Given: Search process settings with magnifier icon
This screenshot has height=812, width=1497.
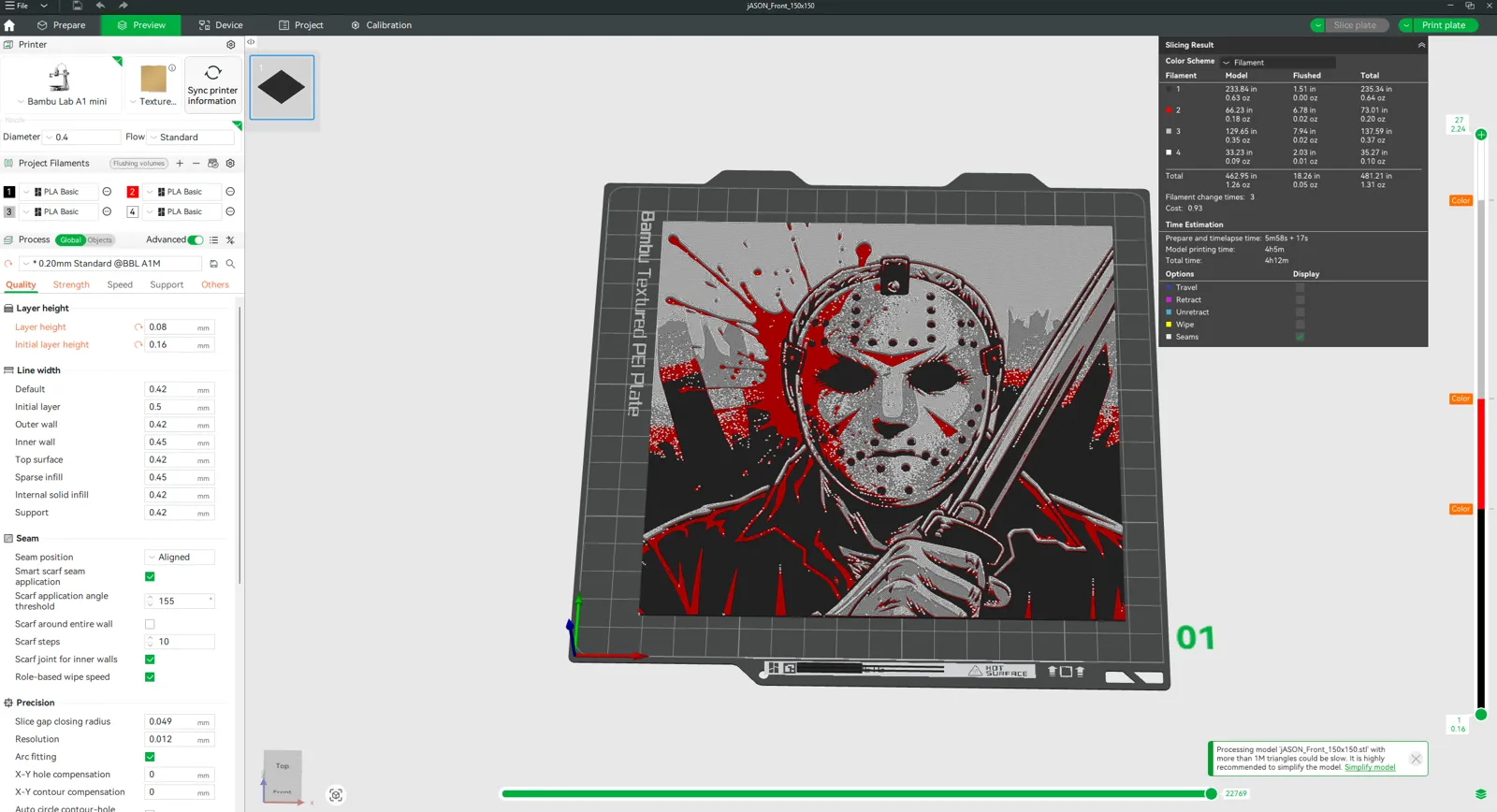Looking at the screenshot, I should pos(230,264).
